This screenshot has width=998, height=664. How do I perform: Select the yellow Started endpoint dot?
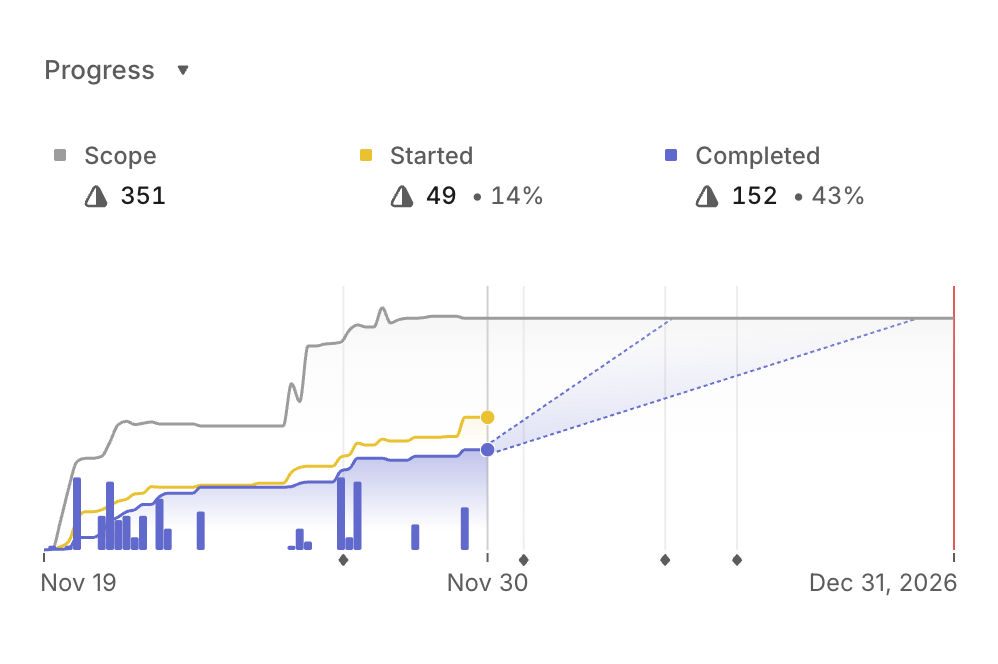(487, 417)
